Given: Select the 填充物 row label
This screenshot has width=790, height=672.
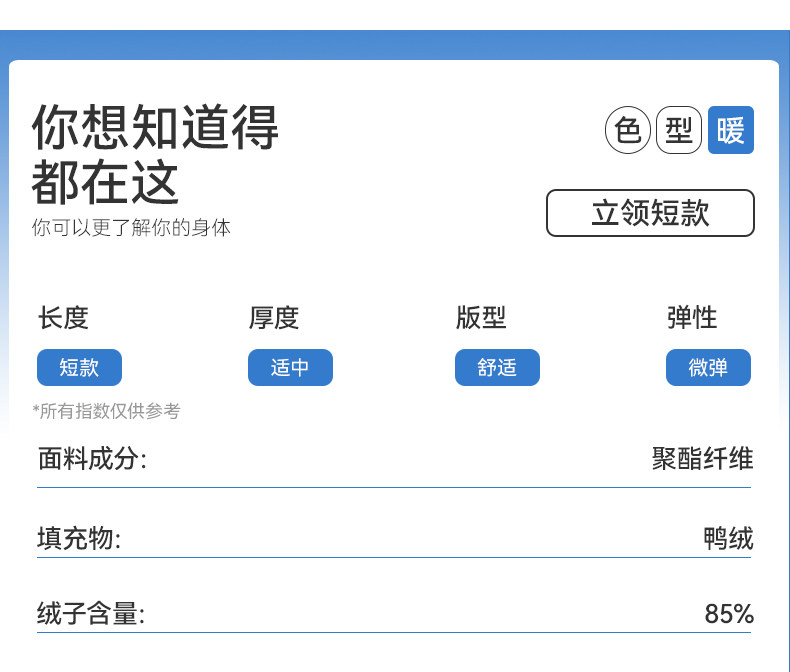Looking at the screenshot, I should coord(79,539).
